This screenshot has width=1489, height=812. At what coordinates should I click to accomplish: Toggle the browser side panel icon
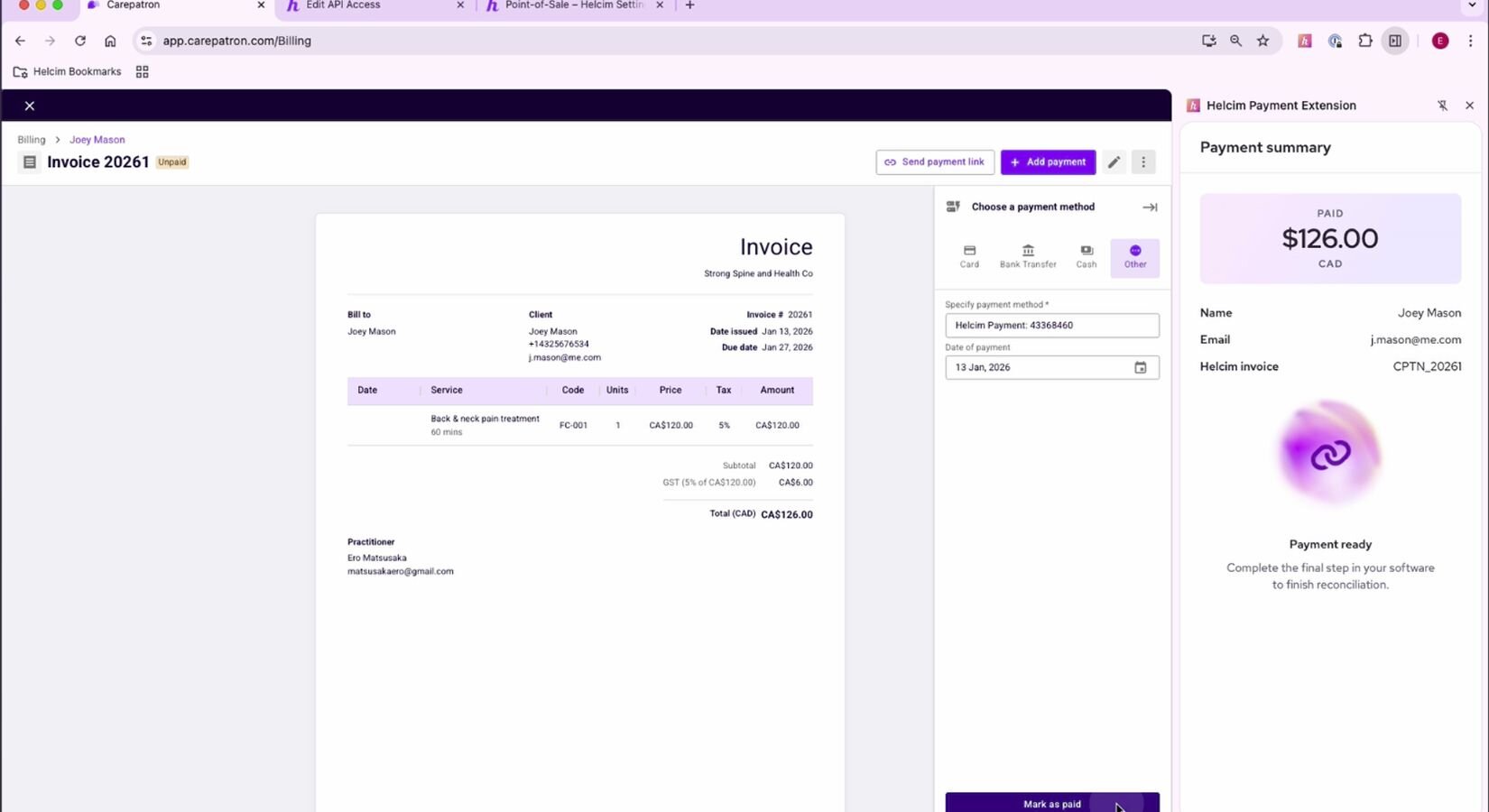(x=1395, y=41)
